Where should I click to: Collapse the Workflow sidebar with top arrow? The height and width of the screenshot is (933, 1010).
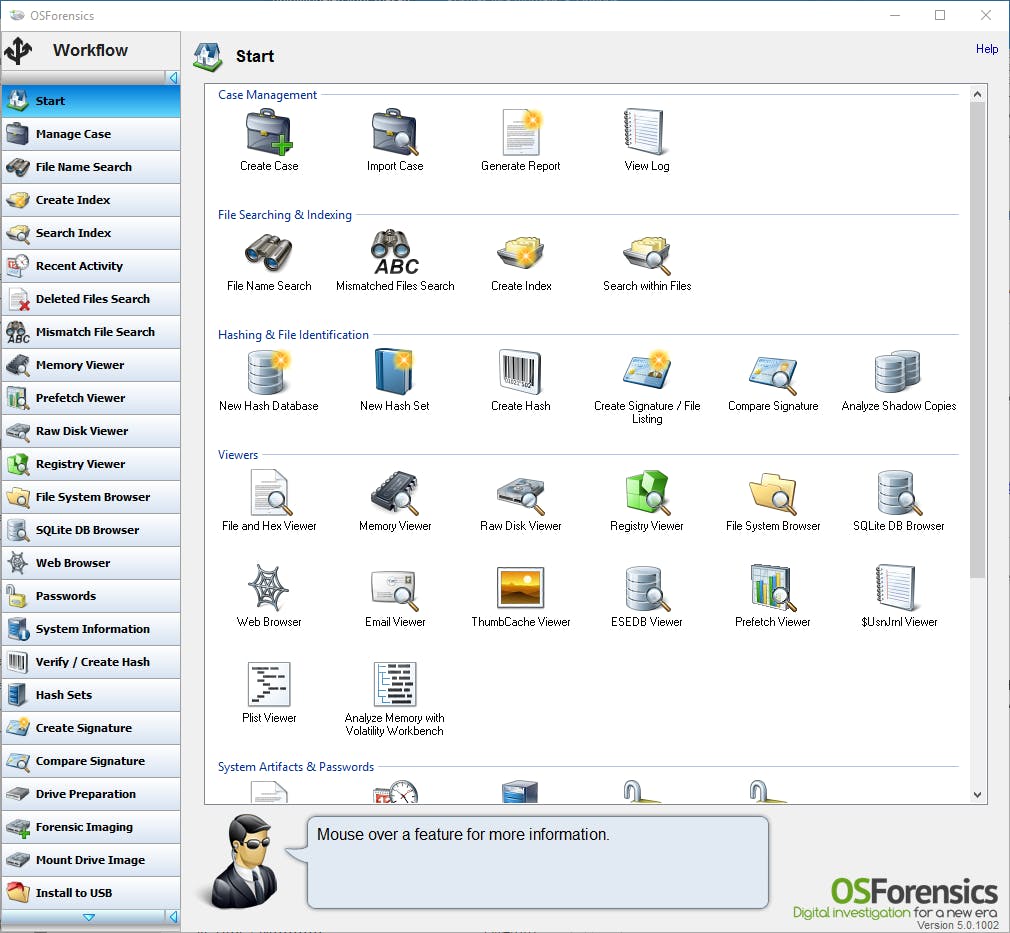click(x=173, y=78)
